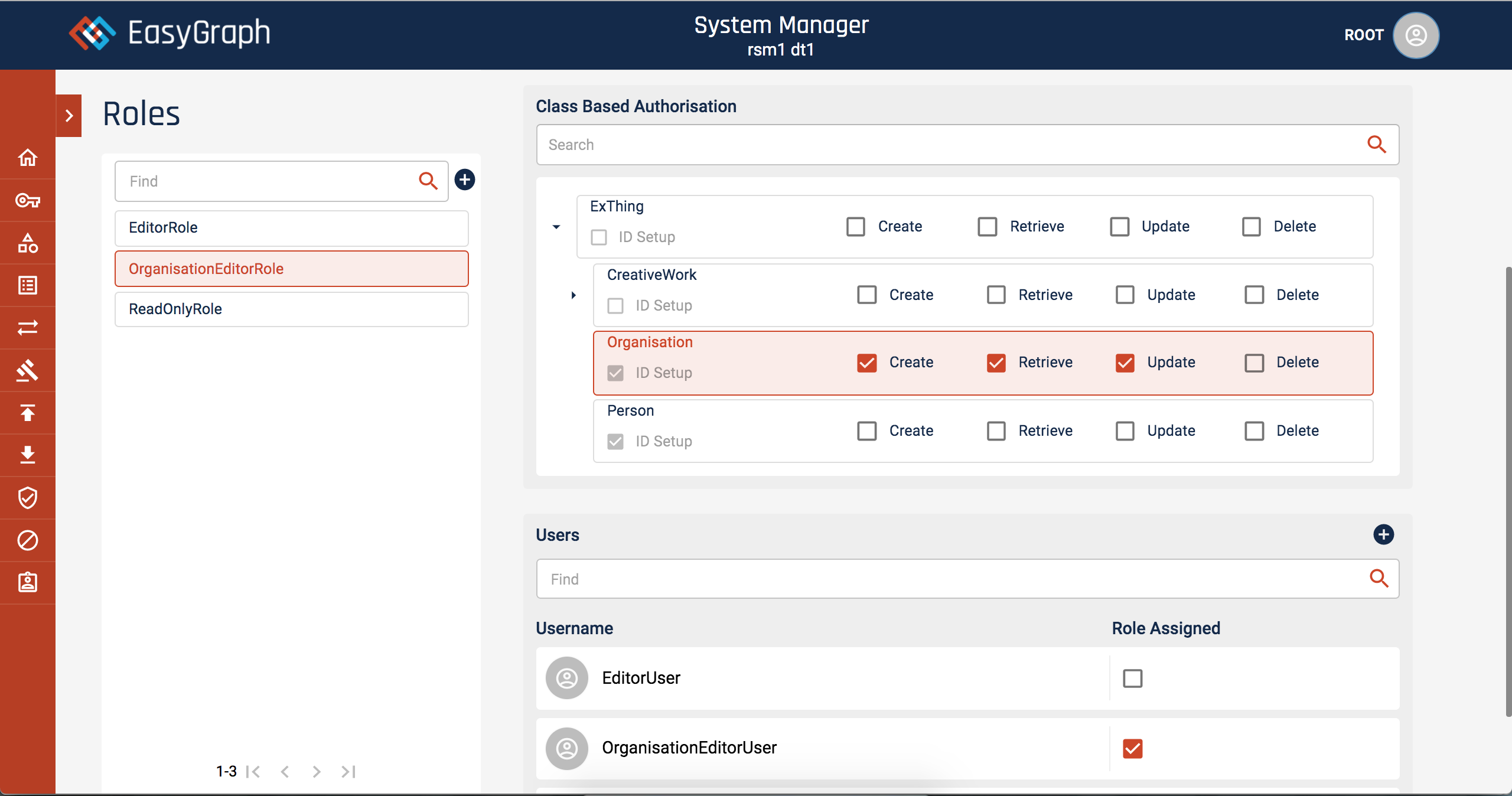The width and height of the screenshot is (1512, 796).
Task: Open the ROOT user avatar menu
Action: tap(1416, 35)
